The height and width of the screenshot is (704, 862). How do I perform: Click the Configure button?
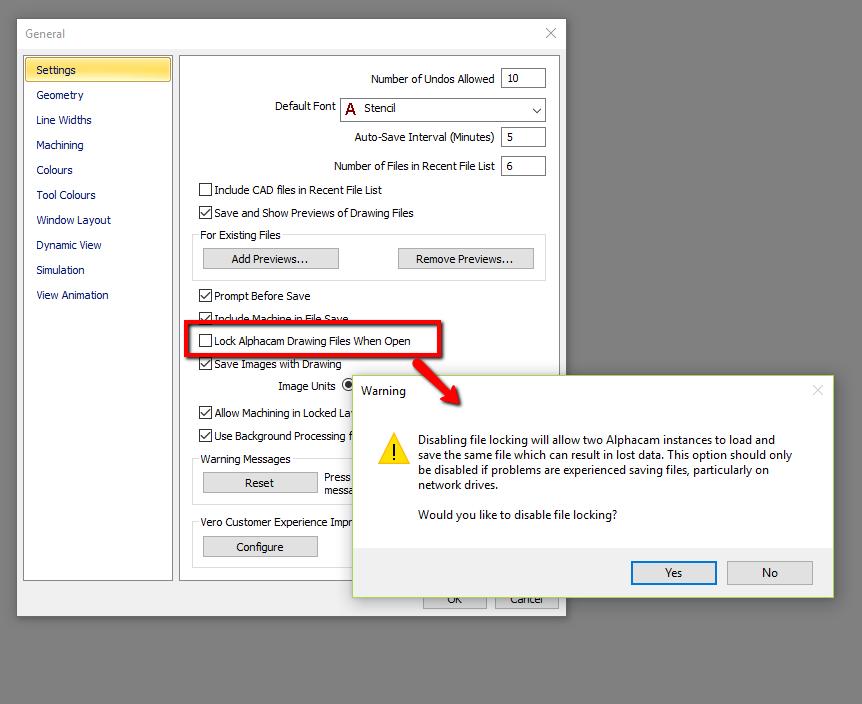click(x=260, y=546)
